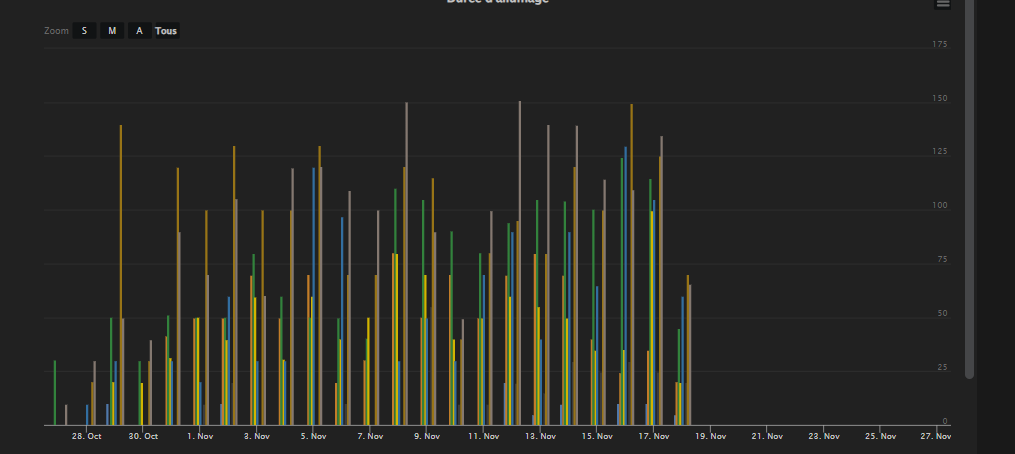The image size is (1015, 454).
Task: Click the vertical scrollbar thumb
Action: [x=969, y=188]
